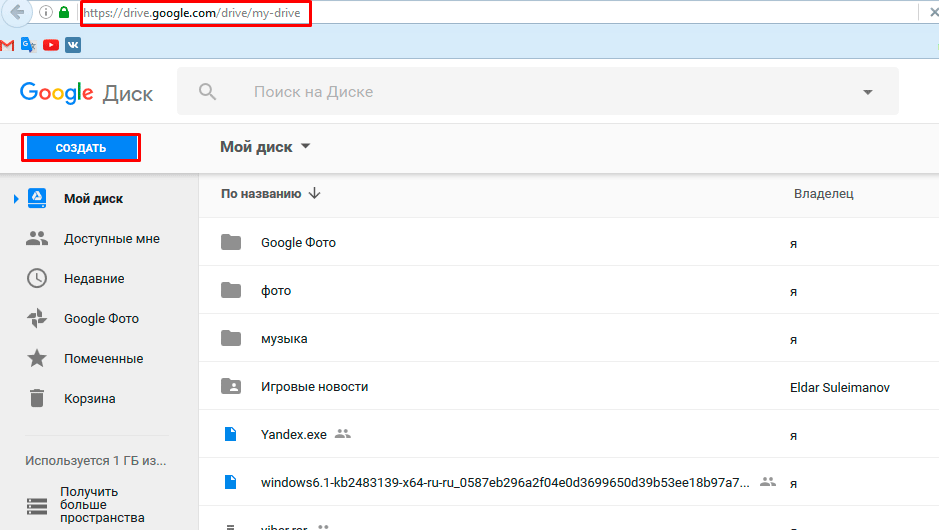This screenshot has height=530, width=939.
Task: Click the search magnifier icon
Action: [x=208, y=92]
